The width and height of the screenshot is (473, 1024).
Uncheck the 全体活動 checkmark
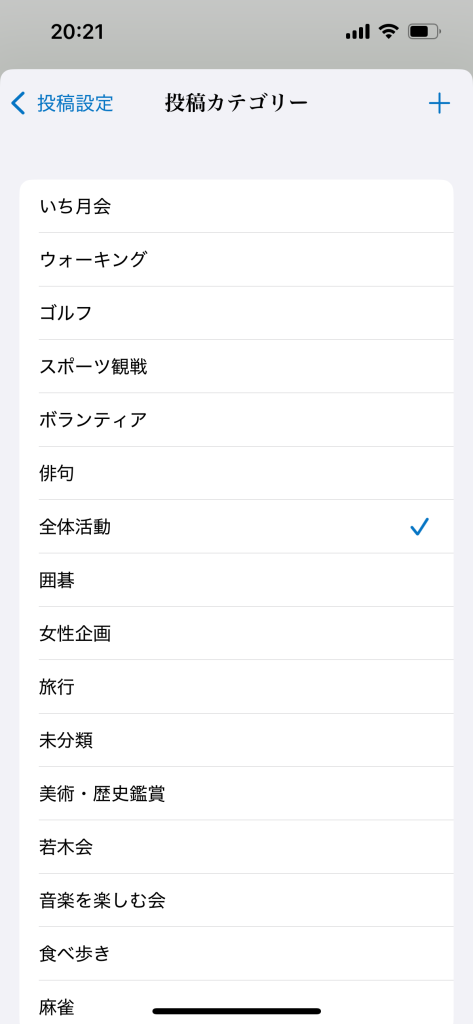point(419,526)
